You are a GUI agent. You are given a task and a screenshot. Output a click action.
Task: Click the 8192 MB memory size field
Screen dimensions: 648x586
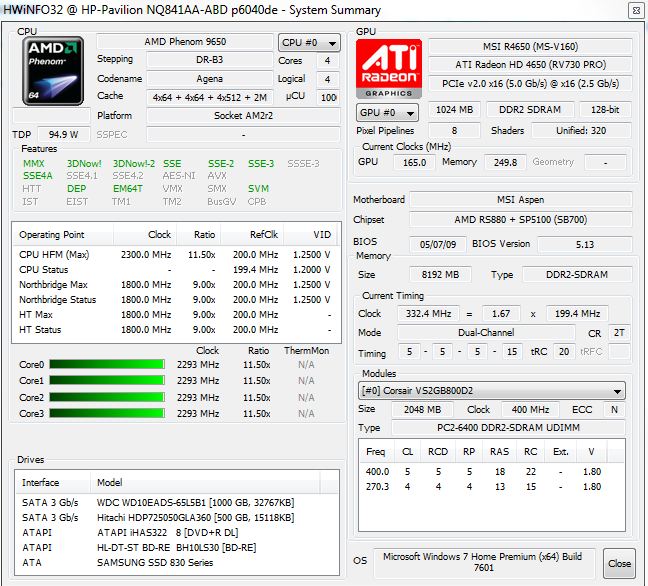(440, 275)
